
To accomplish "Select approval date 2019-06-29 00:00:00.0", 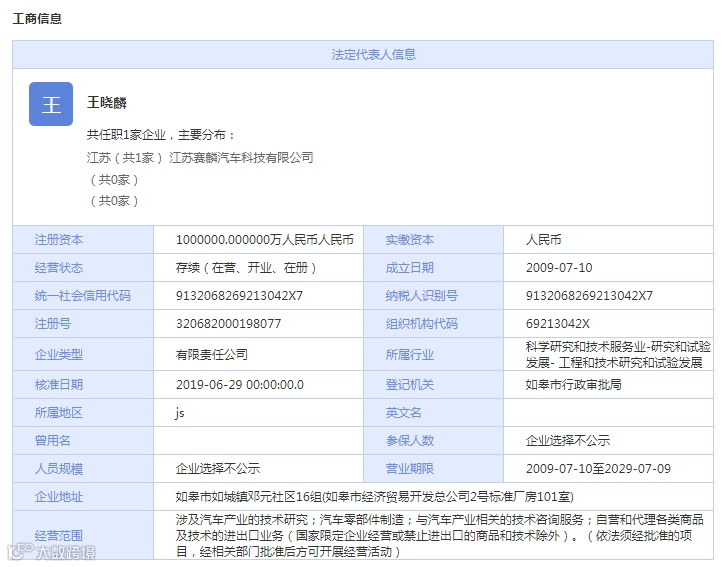I will (240, 385).
